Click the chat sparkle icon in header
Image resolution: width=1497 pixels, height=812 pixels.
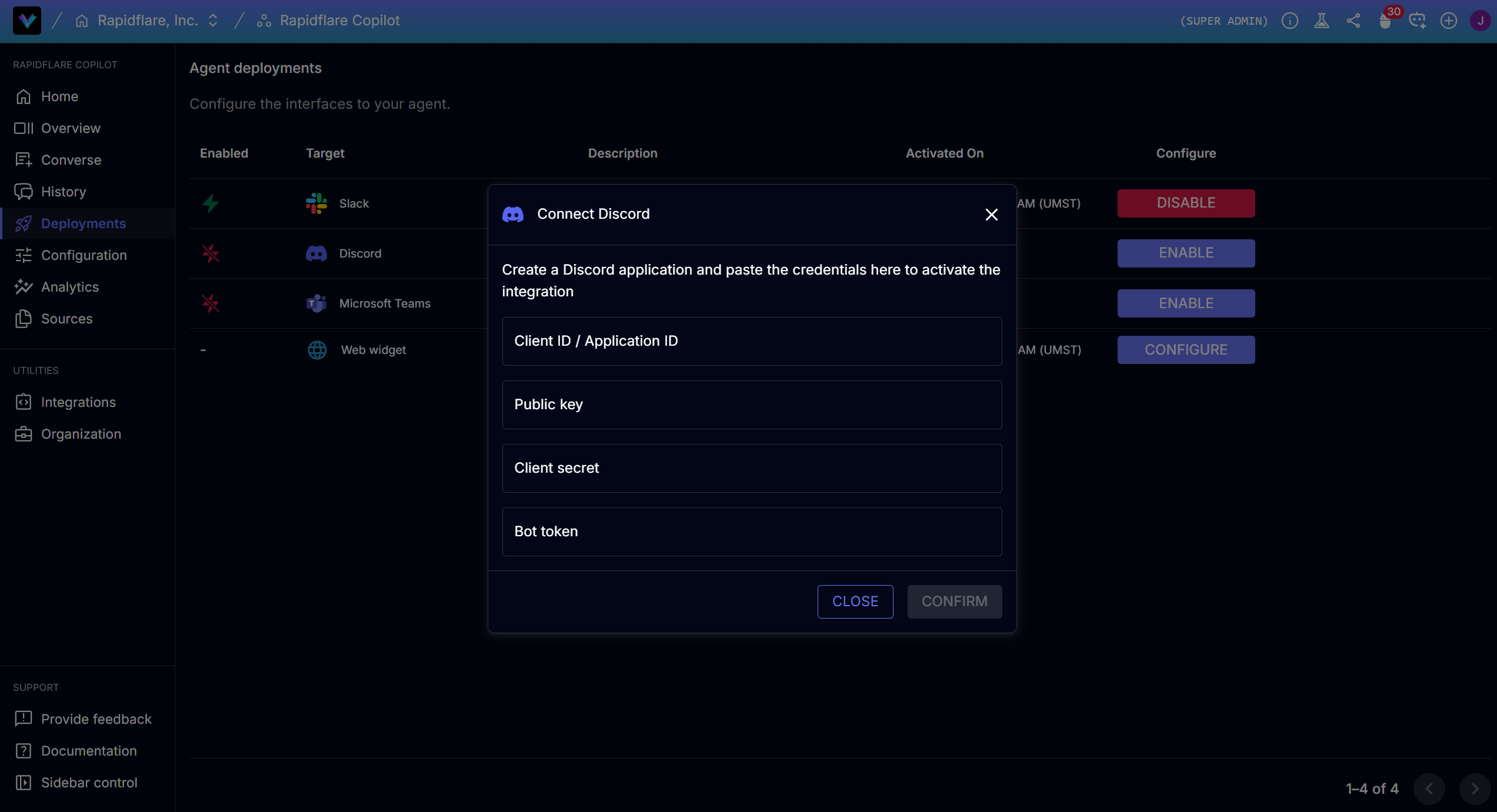(1417, 21)
